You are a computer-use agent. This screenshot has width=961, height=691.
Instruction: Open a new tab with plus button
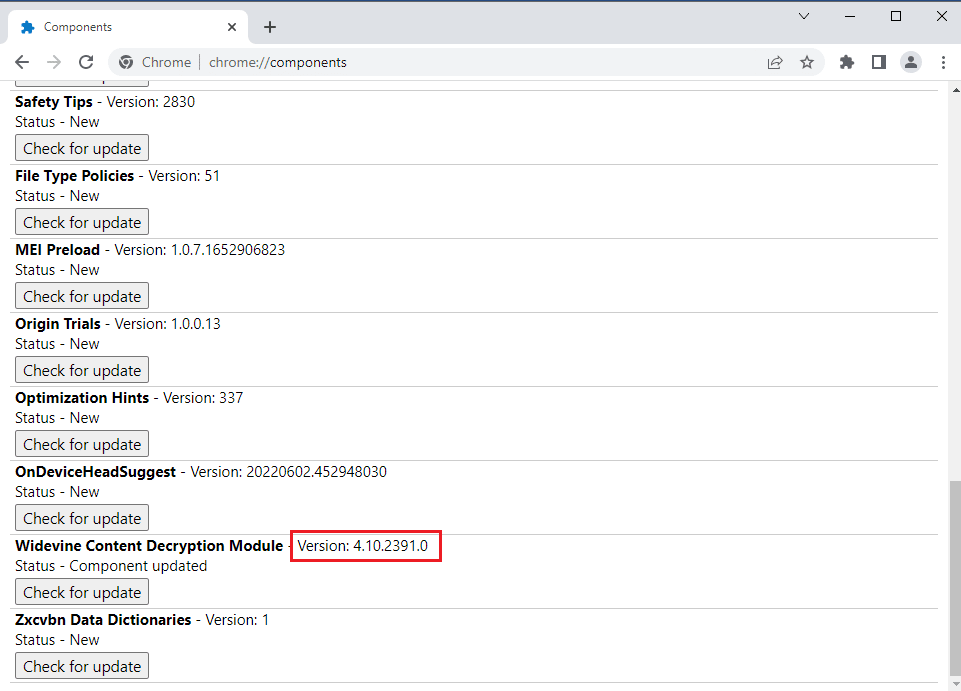point(270,27)
